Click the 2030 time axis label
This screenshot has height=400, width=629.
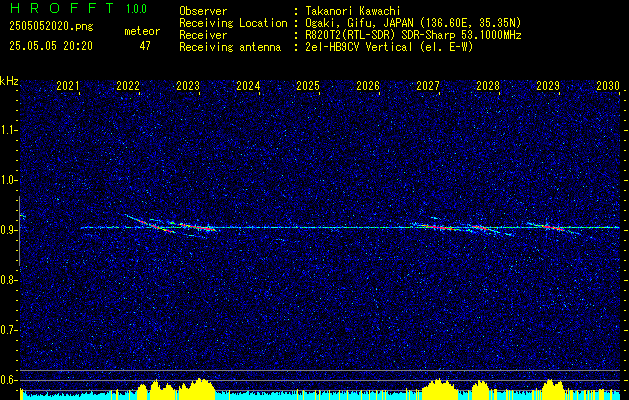pos(608,86)
